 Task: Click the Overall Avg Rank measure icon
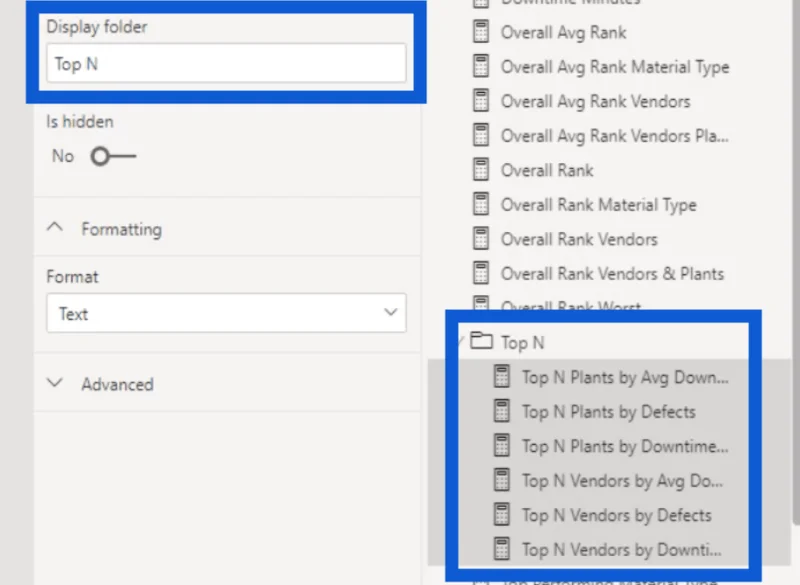click(x=481, y=32)
